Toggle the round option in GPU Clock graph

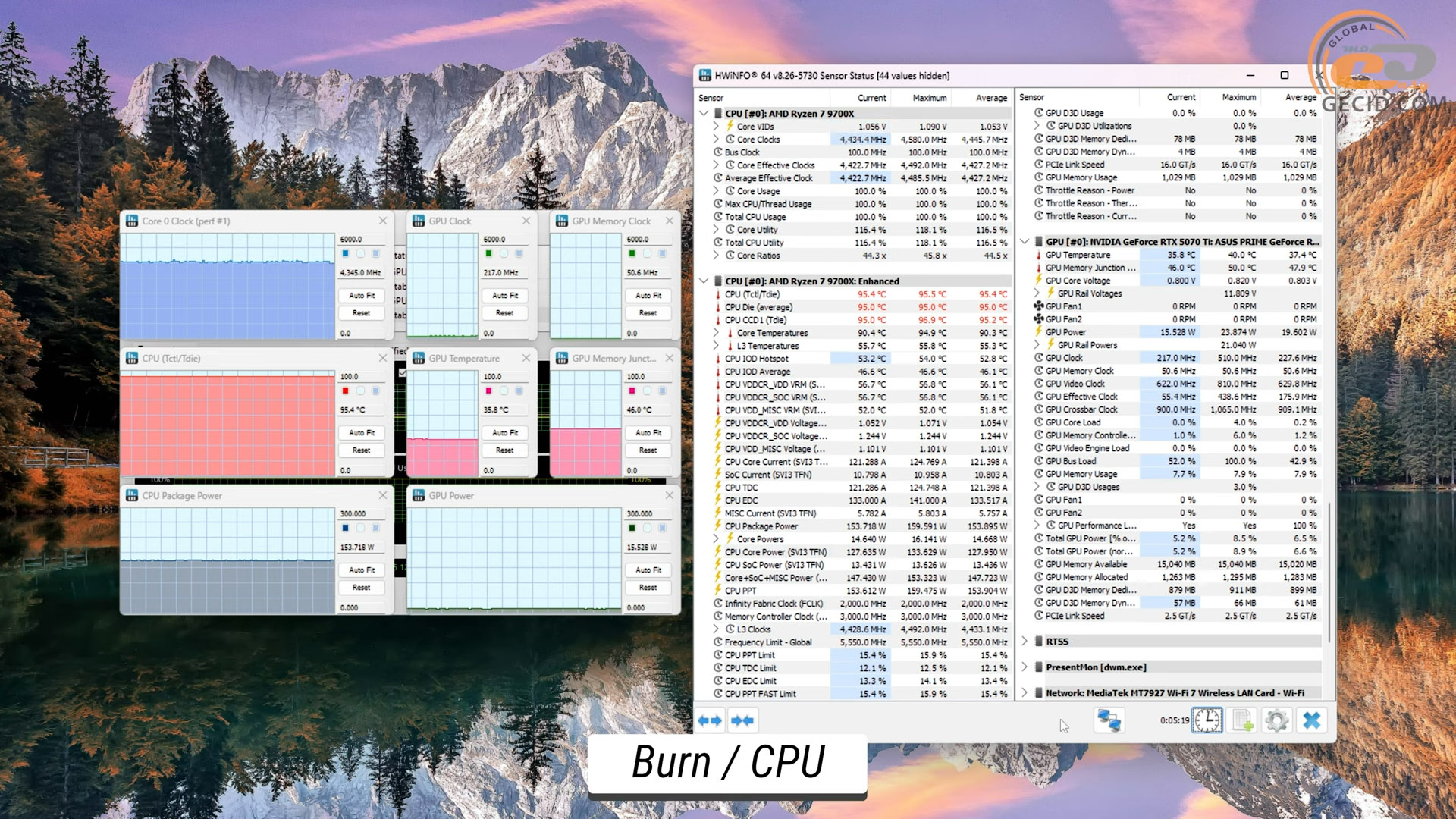pyautogui.click(x=504, y=254)
